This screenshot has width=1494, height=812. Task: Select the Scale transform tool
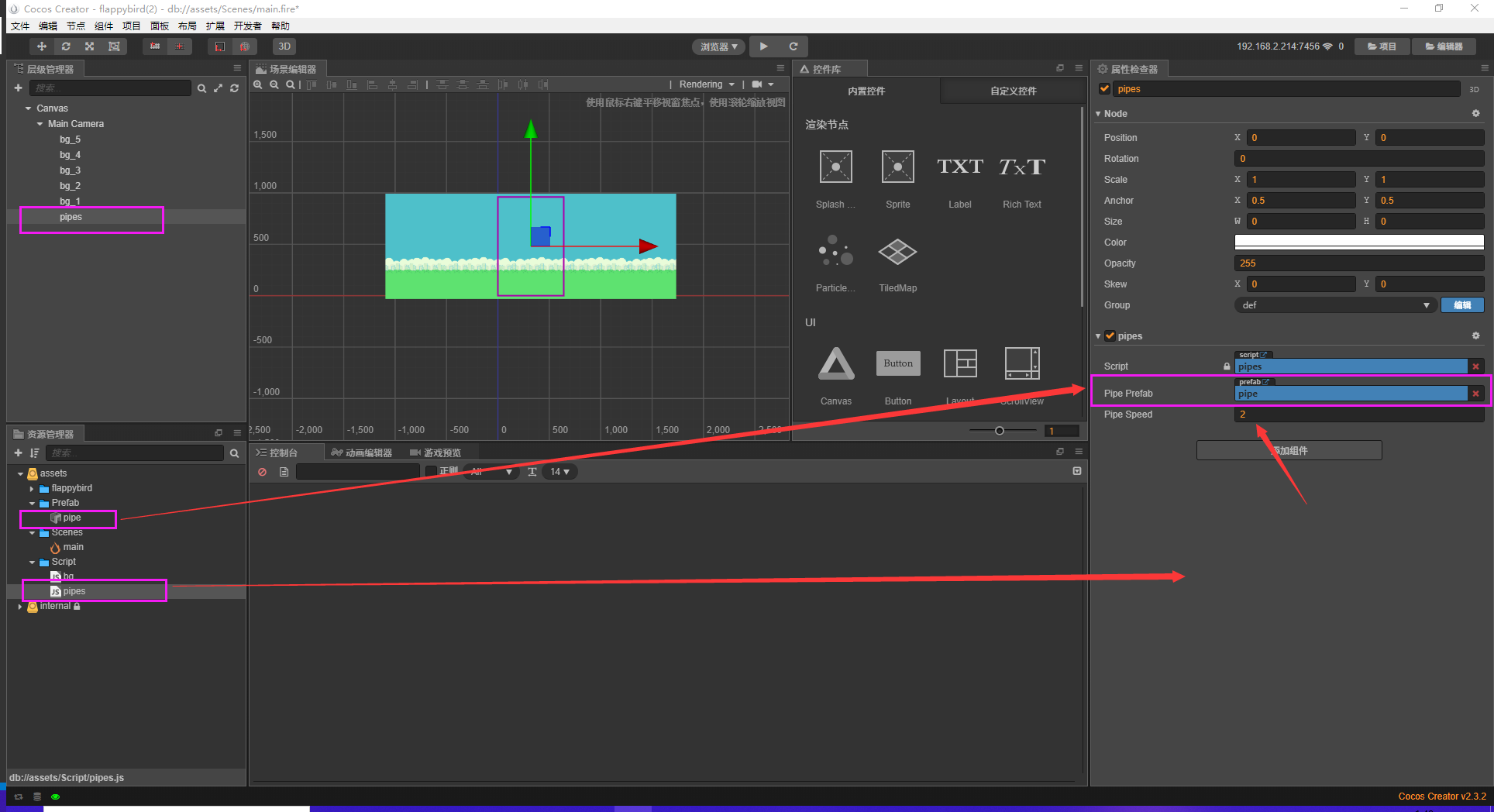[90, 46]
